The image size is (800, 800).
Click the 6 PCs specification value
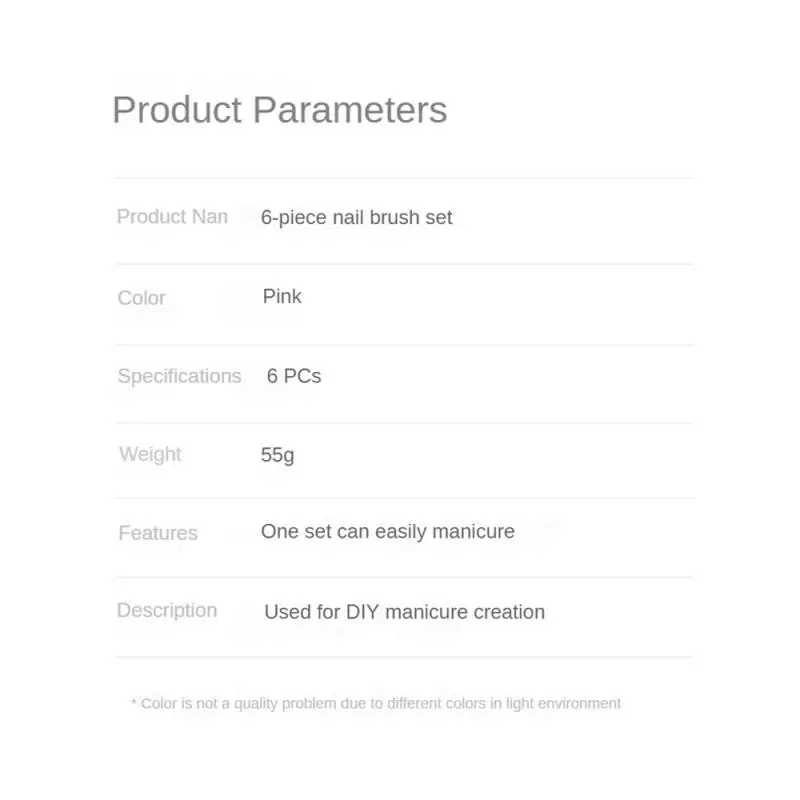tap(294, 376)
